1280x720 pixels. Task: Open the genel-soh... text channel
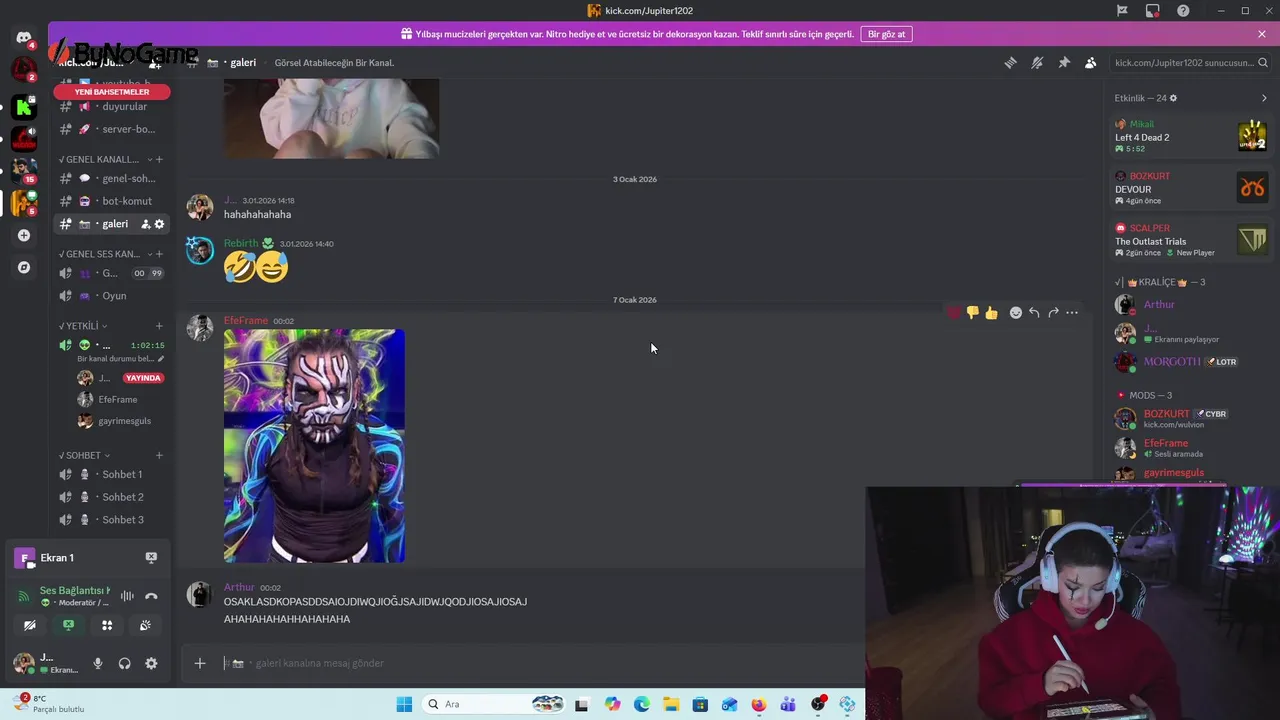point(110,179)
